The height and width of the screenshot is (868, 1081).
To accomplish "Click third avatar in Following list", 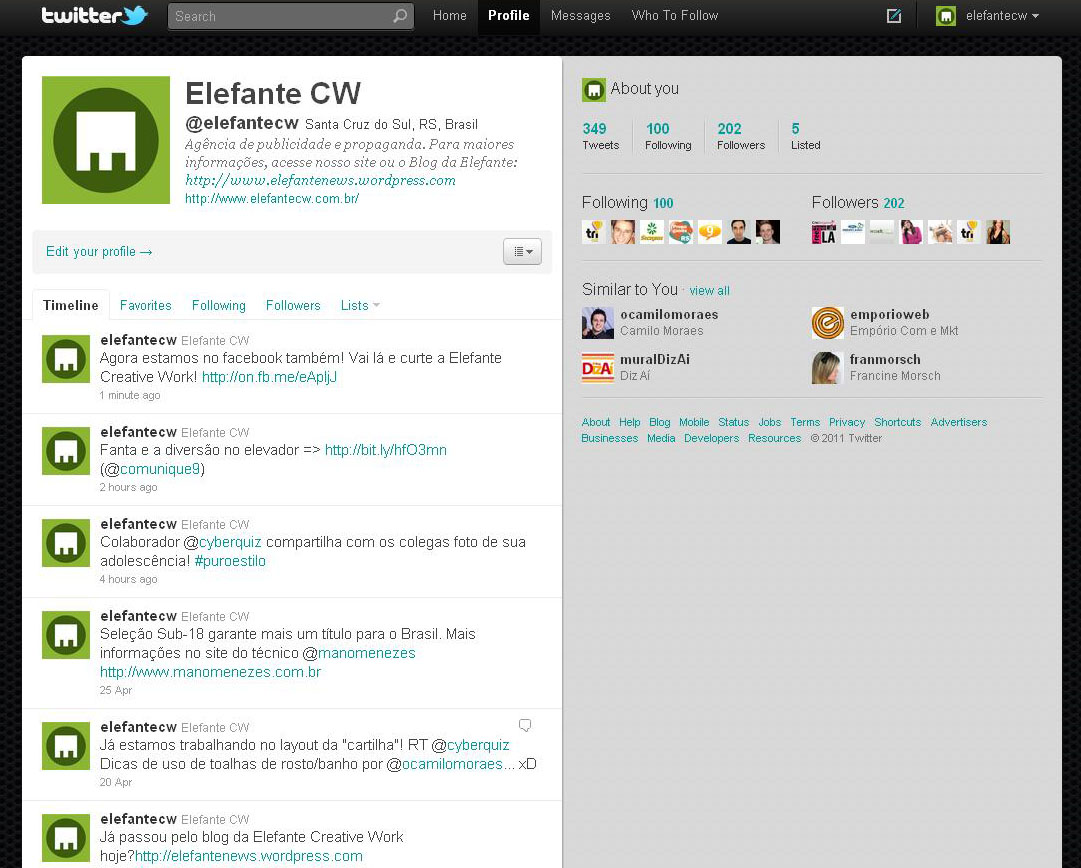I will coord(651,232).
